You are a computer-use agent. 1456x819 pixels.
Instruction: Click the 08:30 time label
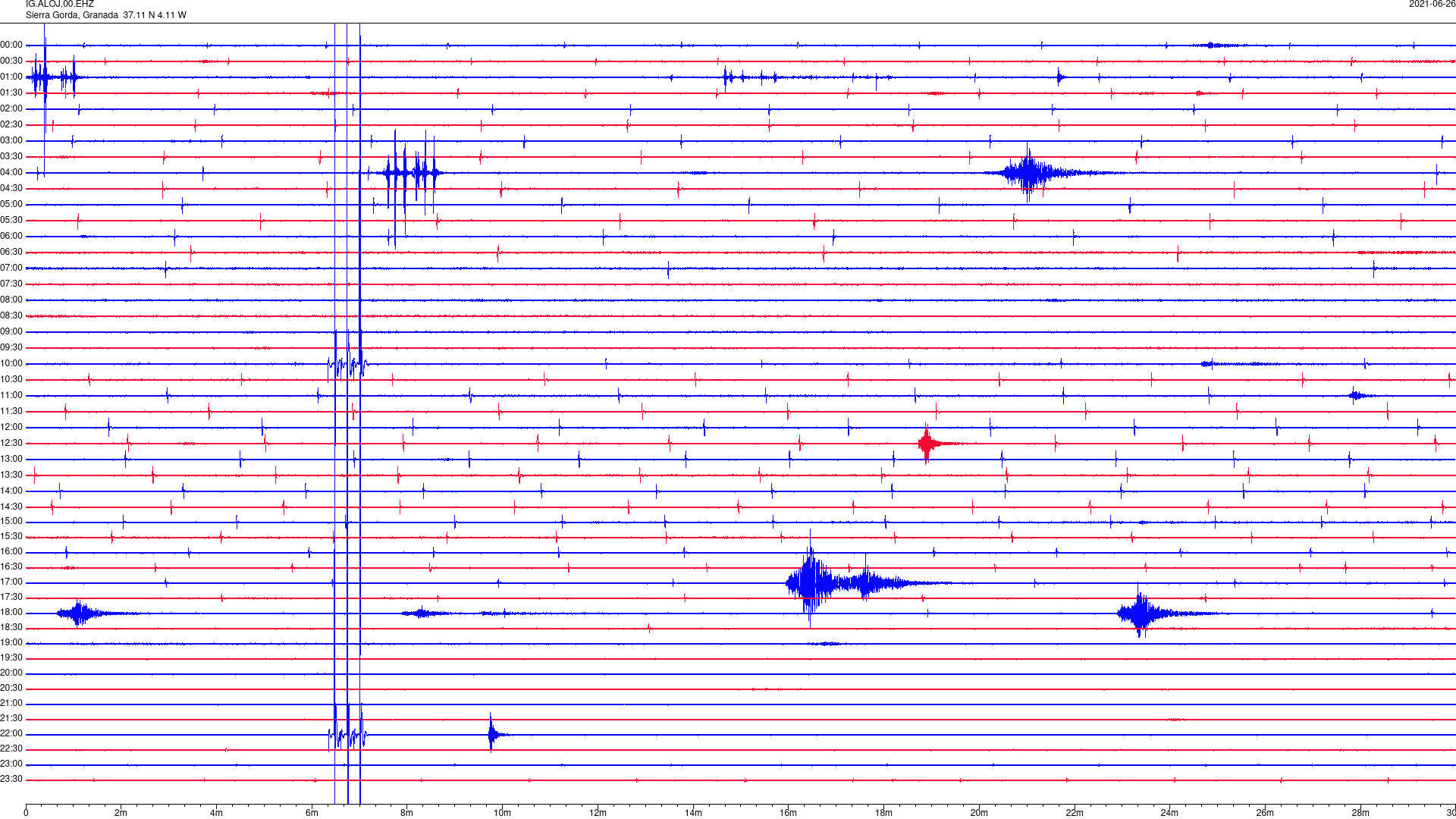point(11,316)
